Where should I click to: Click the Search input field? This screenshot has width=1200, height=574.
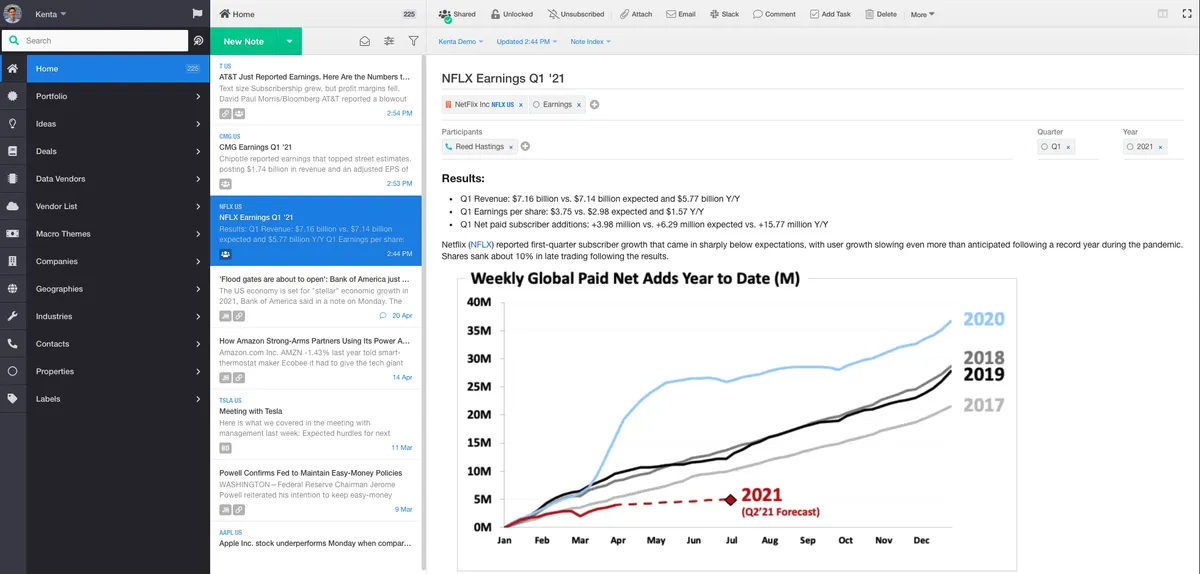tap(104, 41)
